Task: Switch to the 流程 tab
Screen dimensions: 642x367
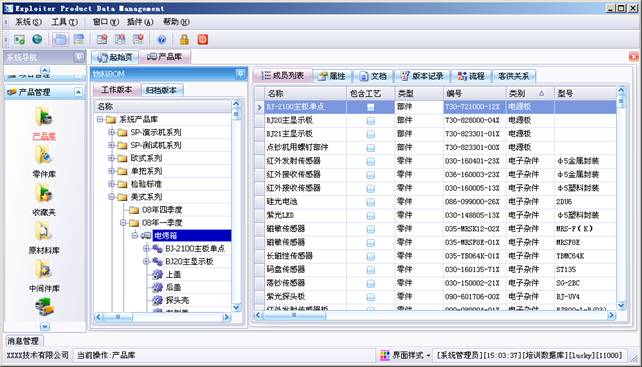Action: coord(471,76)
